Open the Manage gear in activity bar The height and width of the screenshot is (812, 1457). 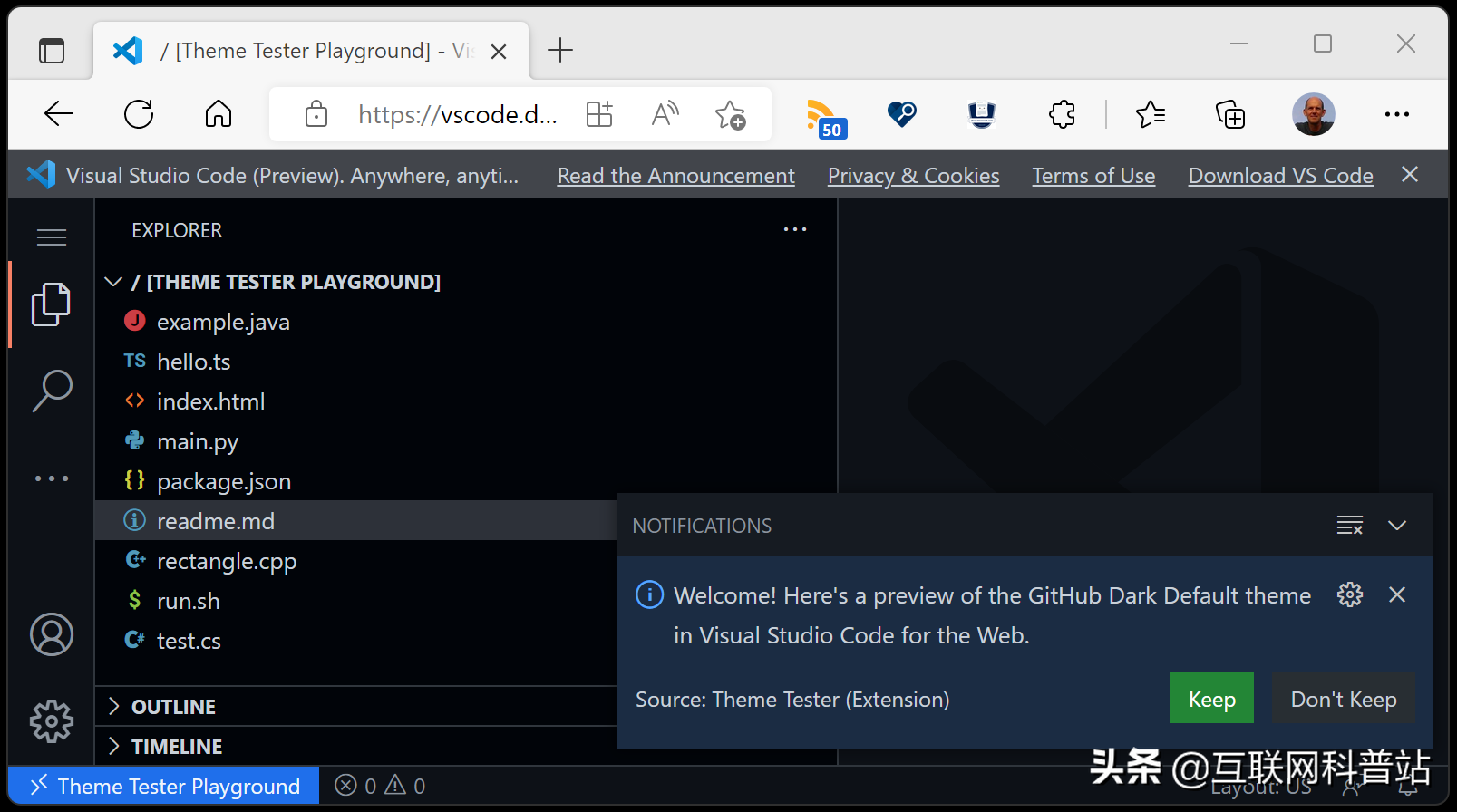tap(52, 721)
